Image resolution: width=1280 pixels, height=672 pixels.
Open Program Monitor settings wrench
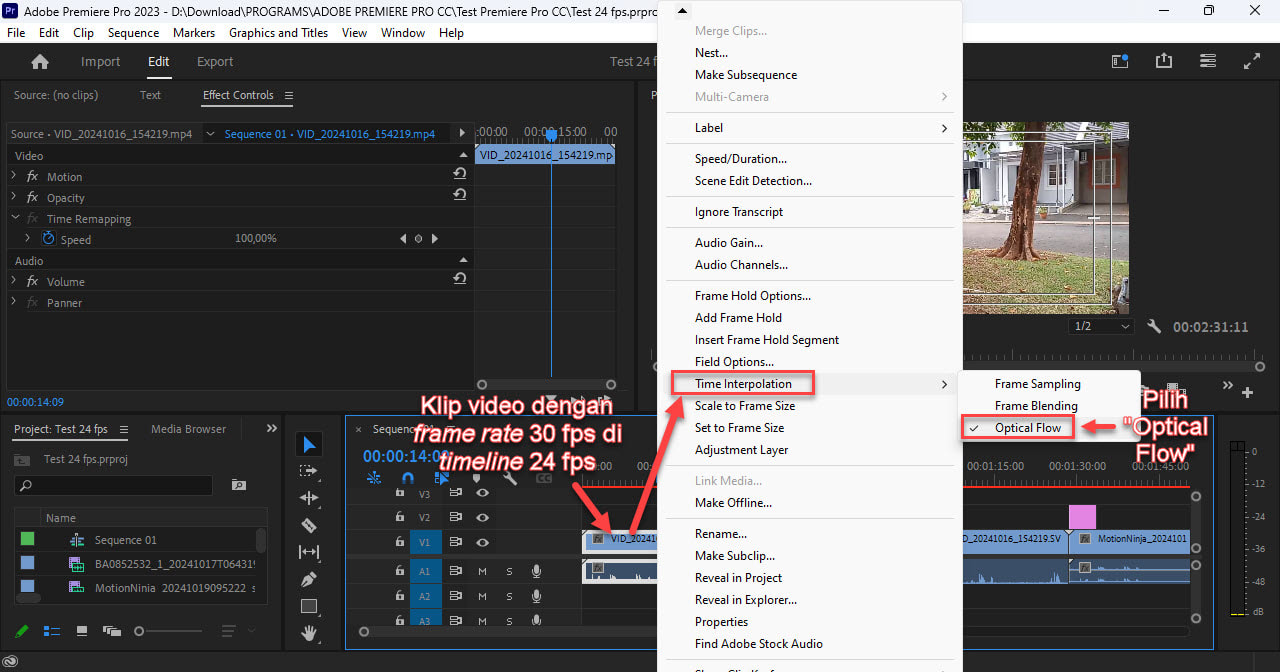pyautogui.click(x=1154, y=327)
